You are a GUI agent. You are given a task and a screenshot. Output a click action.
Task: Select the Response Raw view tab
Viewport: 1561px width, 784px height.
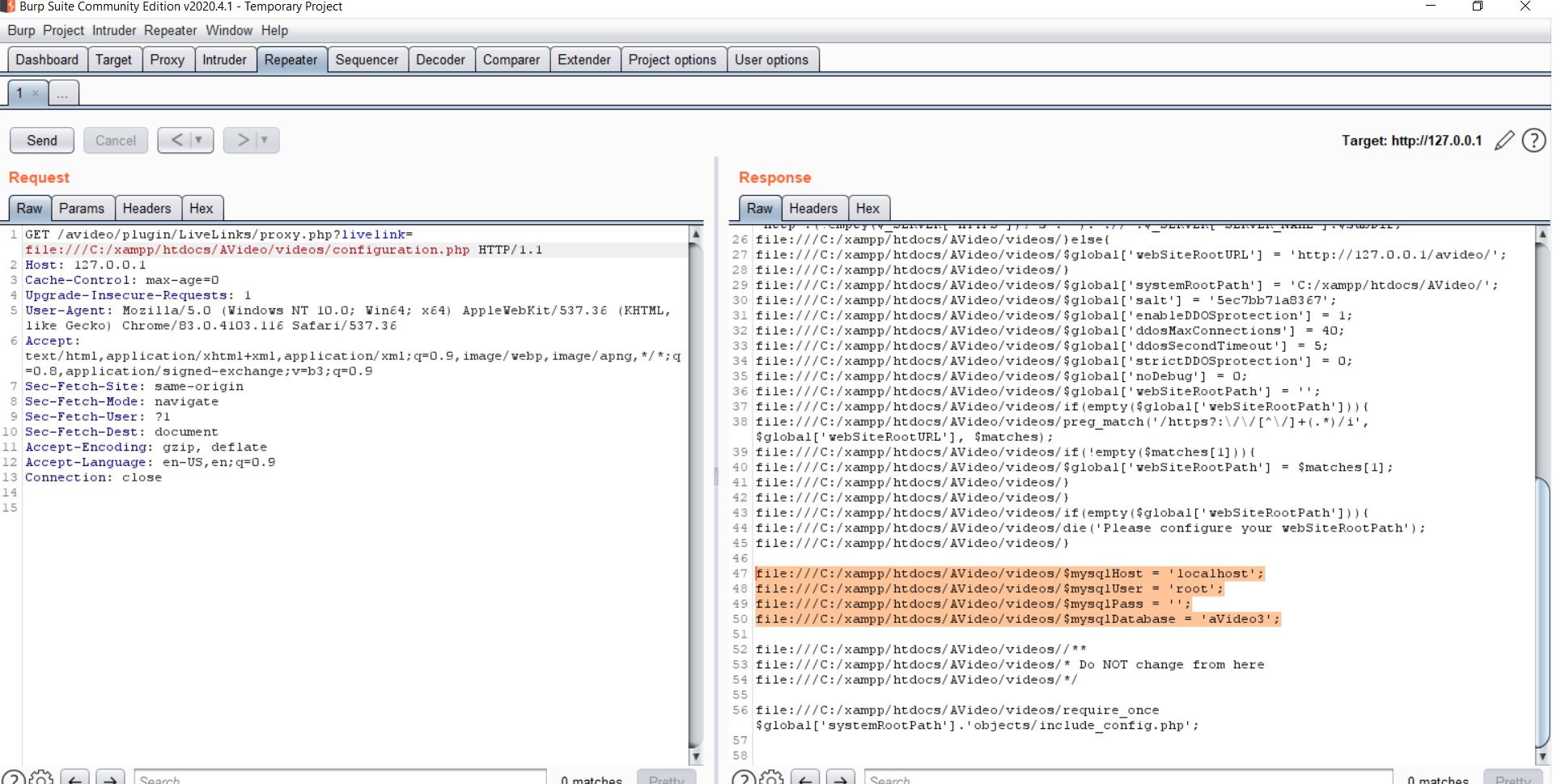click(x=760, y=209)
